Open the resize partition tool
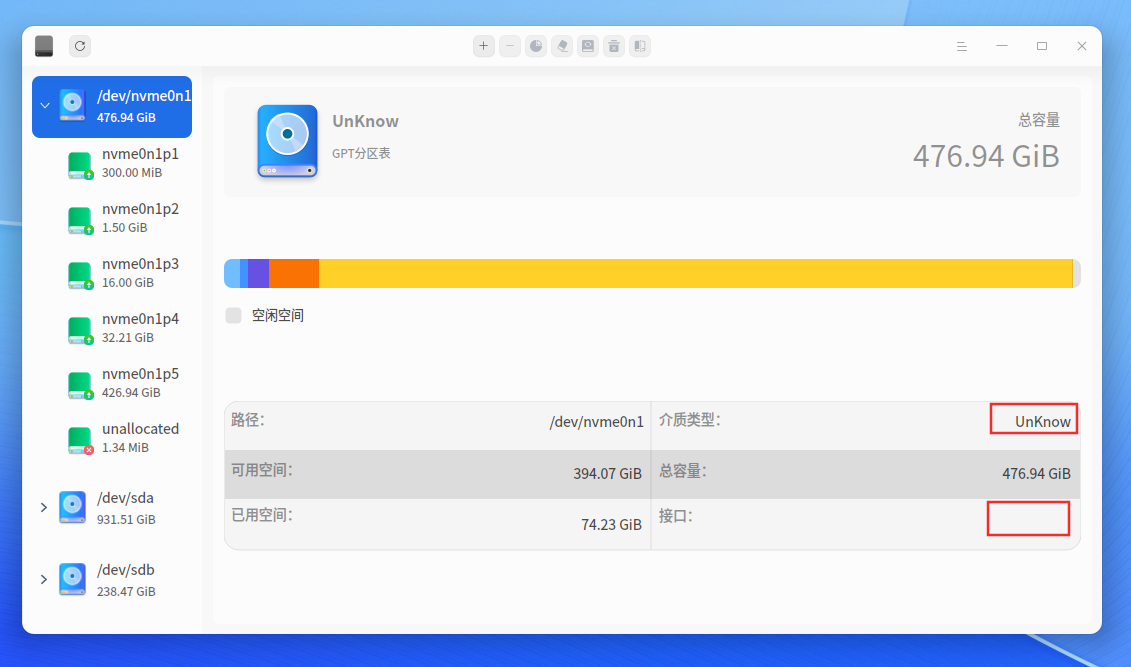 click(x=640, y=46)
